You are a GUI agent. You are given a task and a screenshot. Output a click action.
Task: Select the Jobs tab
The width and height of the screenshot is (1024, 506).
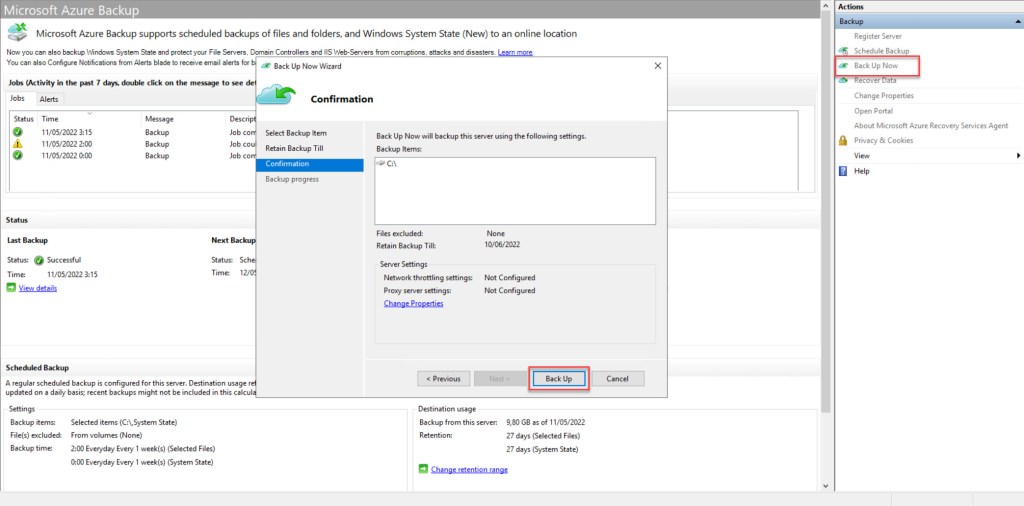pyautogui.click(x=18, y=99)
